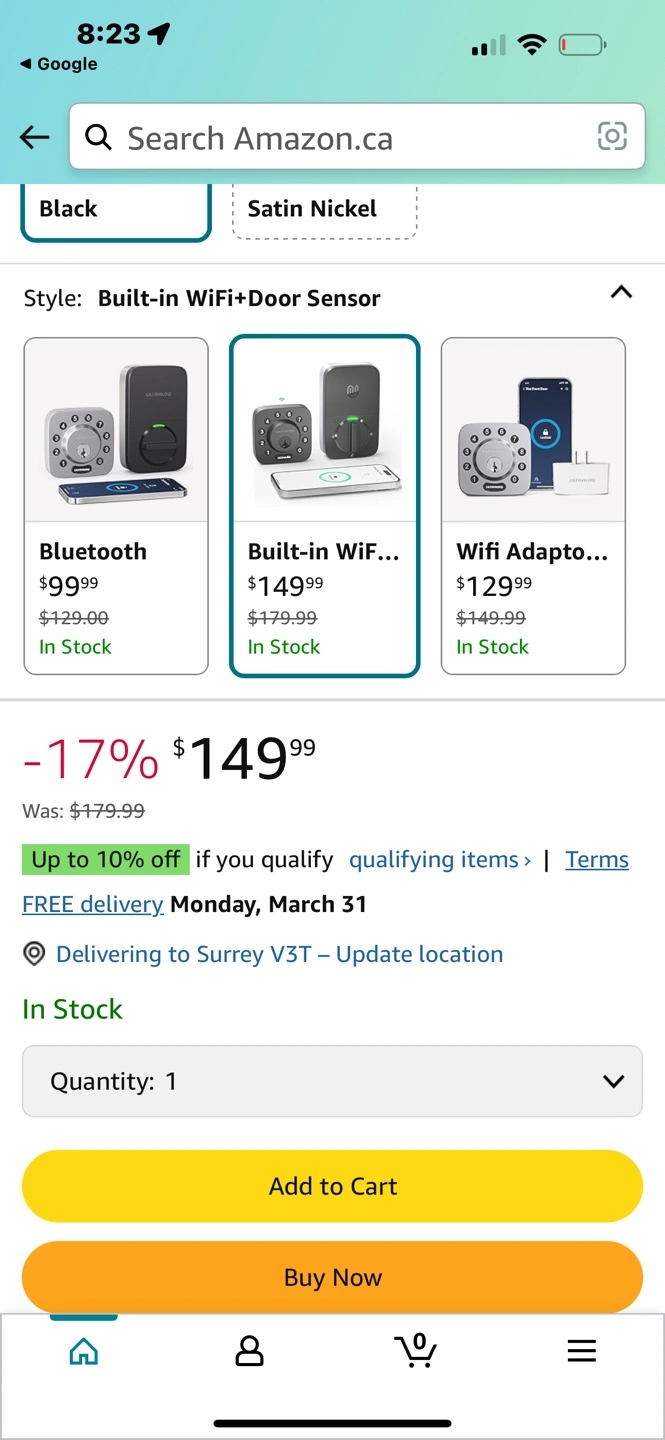Click Add to Cart button
This screenshot has width=665, height=1440.
(332, 1186)
